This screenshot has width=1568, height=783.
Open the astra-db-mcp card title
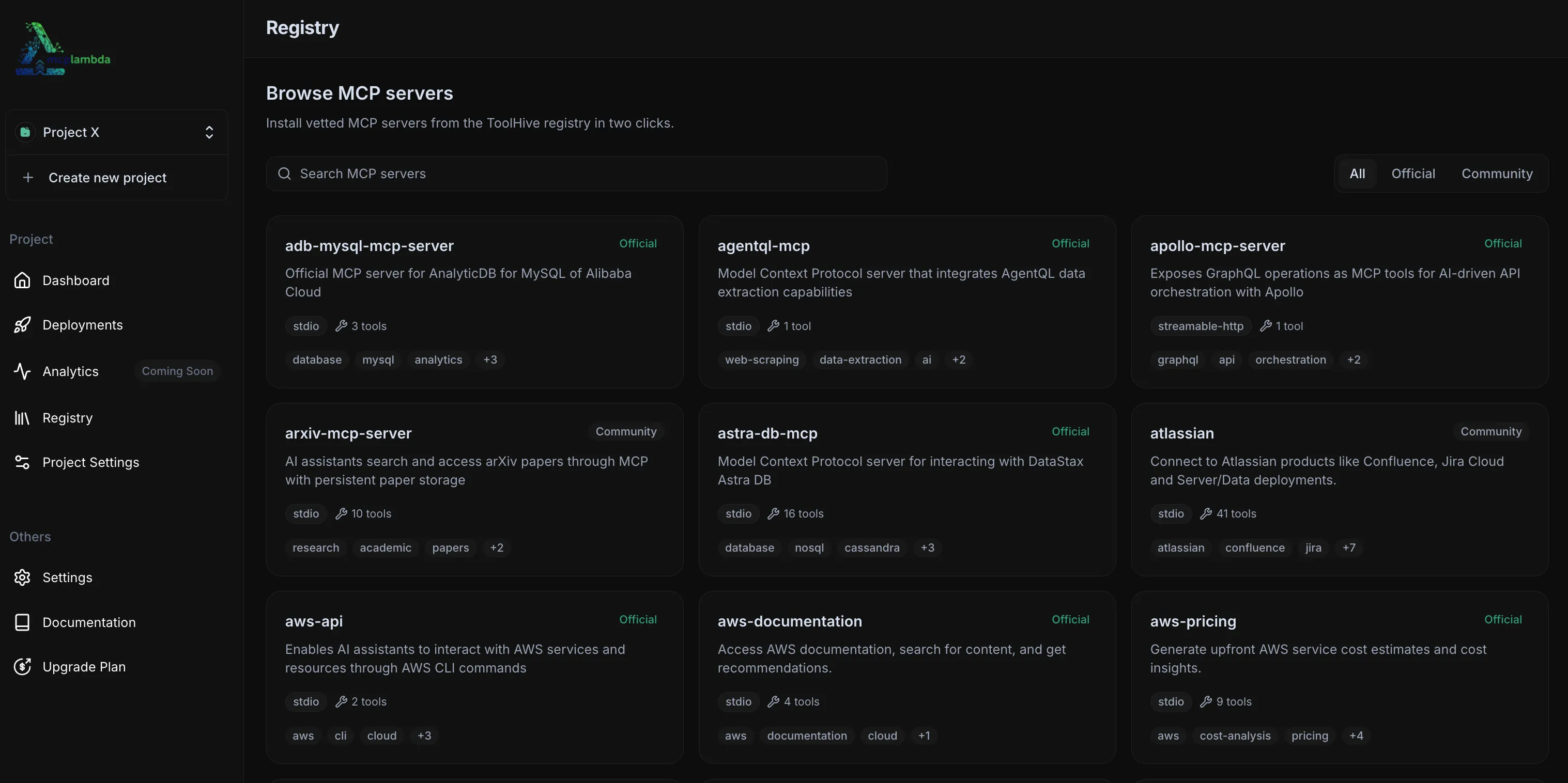click(x=767, y=433)
